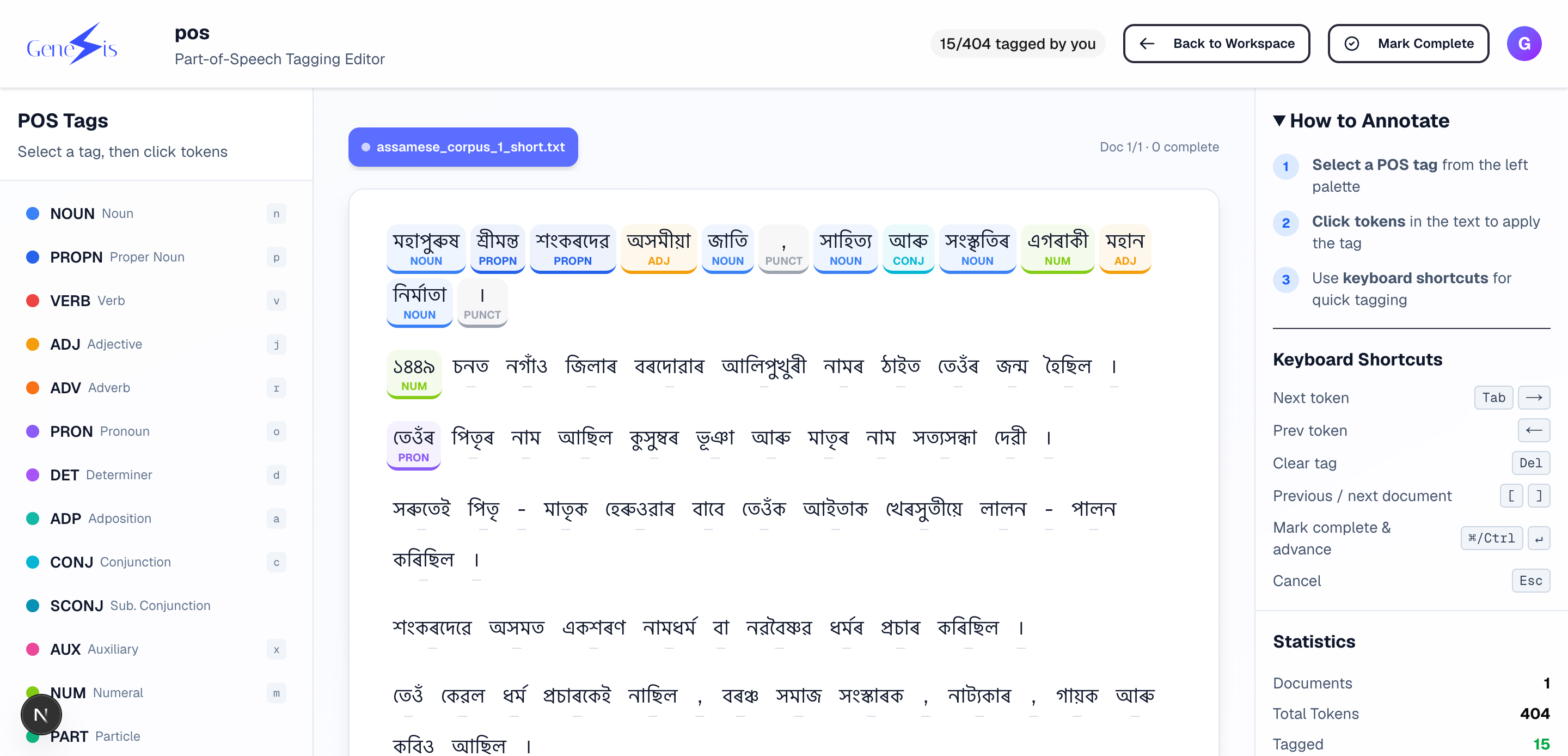Mark the document complete

click(1408, 44)
